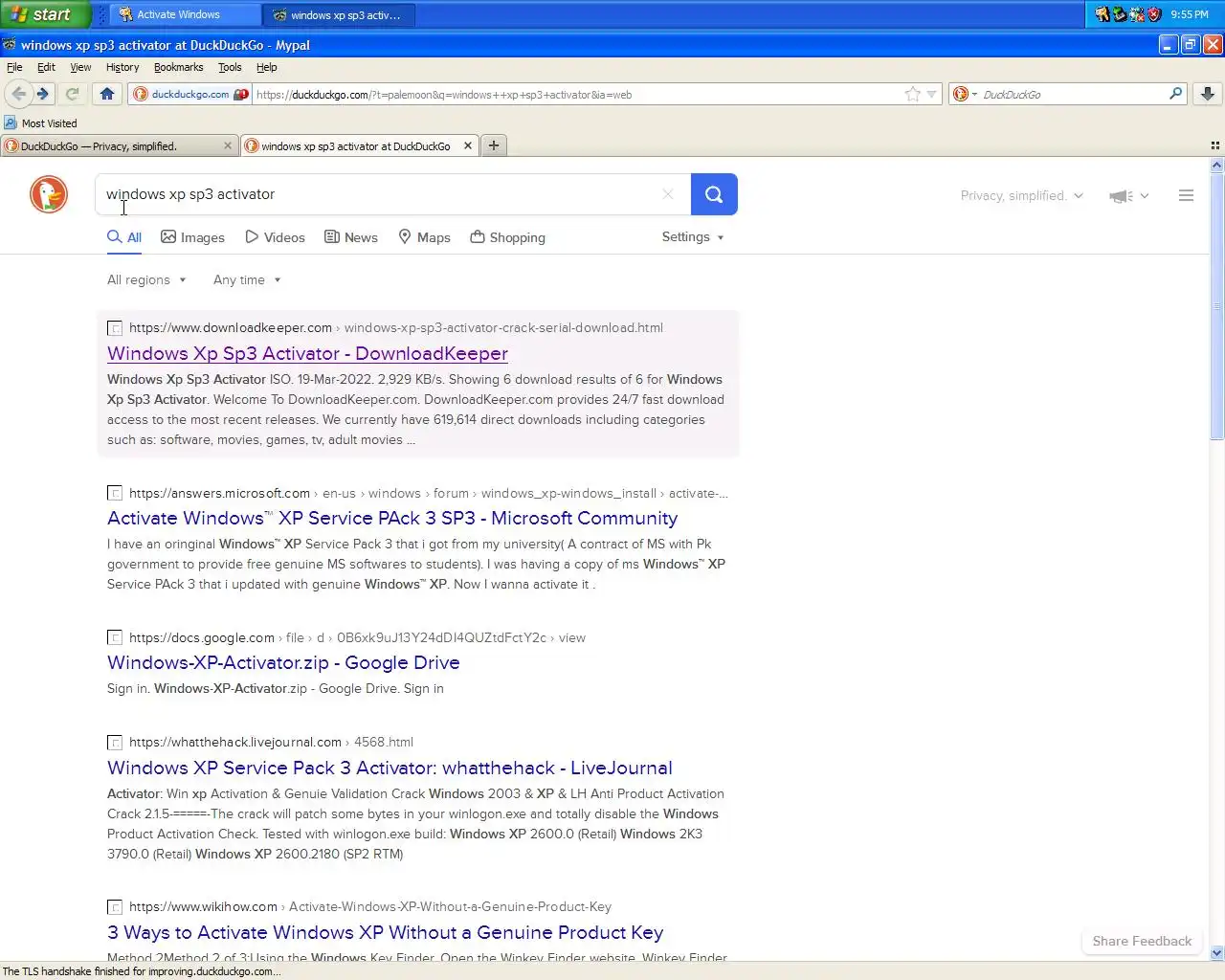Click favicon beside docs.google.com result

coord(115,638)
